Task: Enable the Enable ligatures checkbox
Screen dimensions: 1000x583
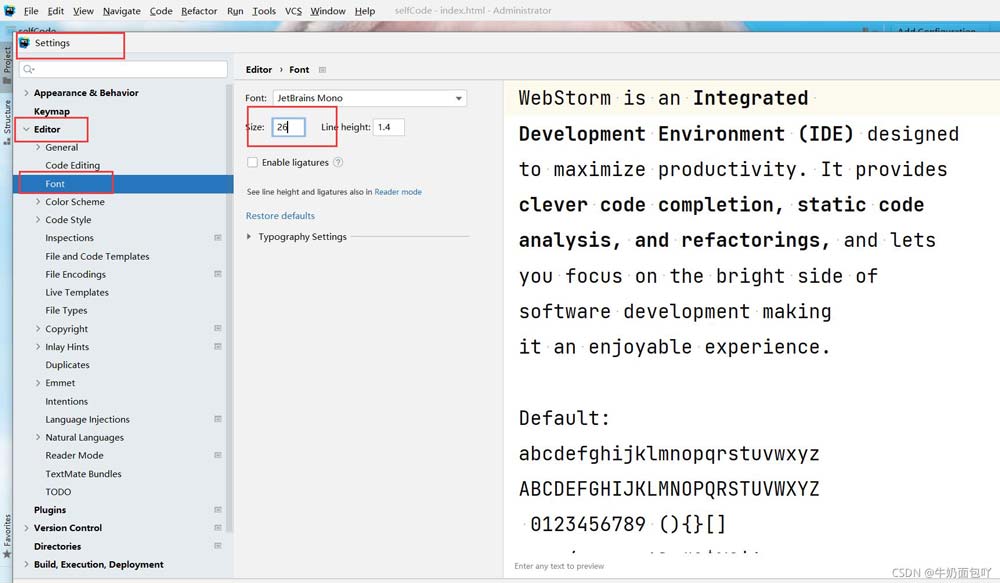Action: [253, 162]
